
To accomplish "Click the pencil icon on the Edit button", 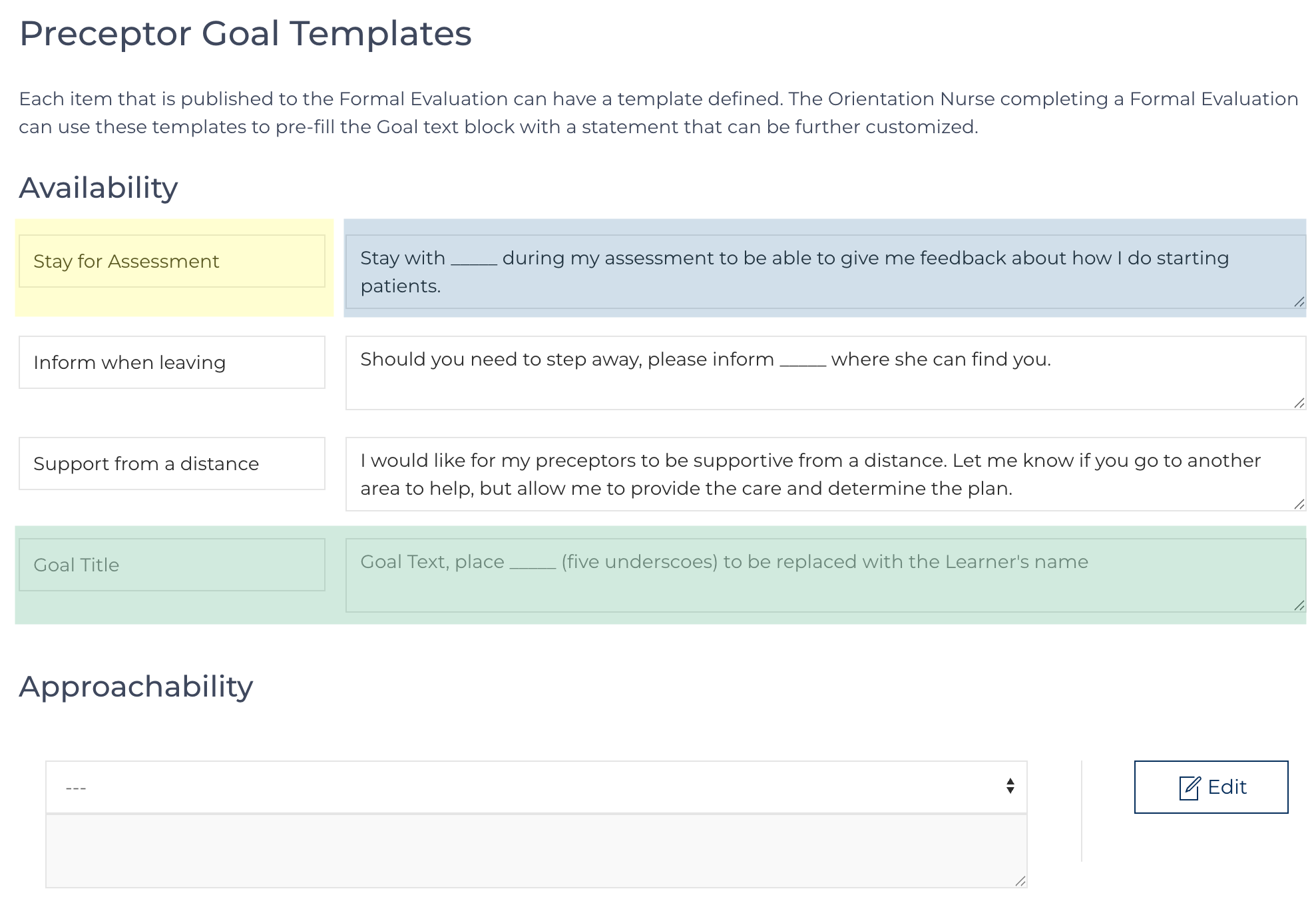I will (x=1189, y=788).
